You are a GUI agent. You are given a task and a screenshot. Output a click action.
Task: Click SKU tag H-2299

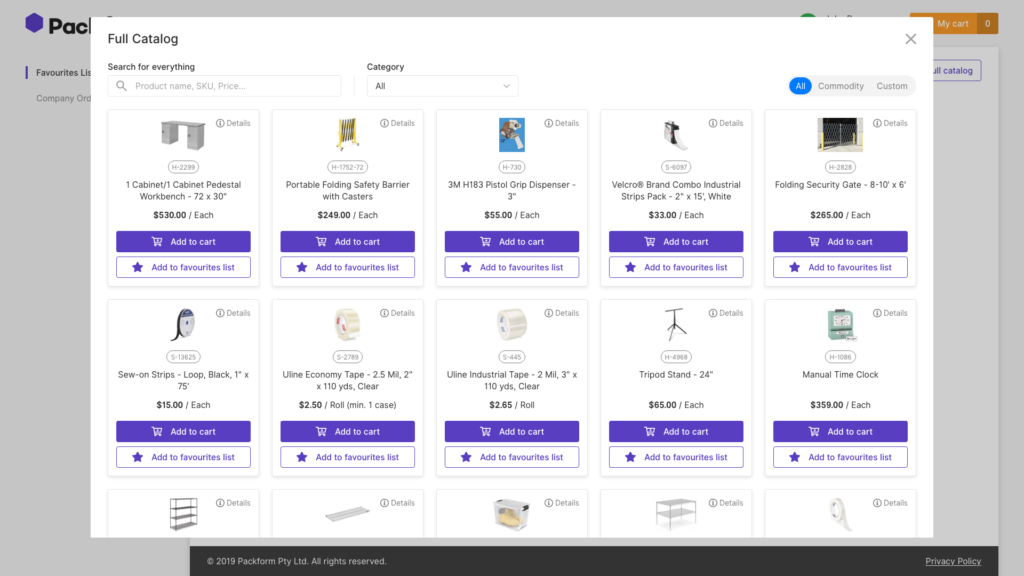pos(183,167)
